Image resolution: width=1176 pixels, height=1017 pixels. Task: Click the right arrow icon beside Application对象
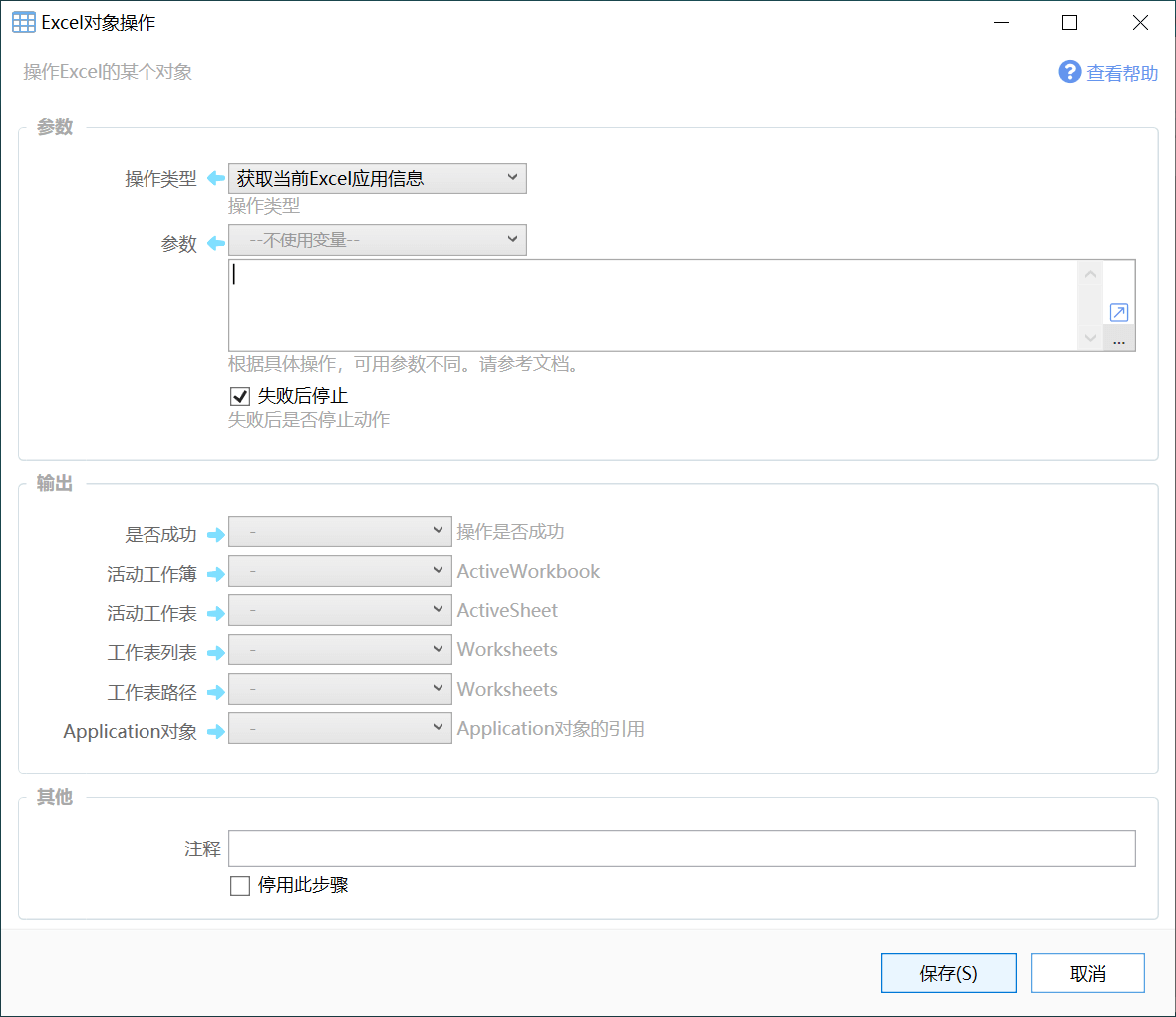[216, 731]
